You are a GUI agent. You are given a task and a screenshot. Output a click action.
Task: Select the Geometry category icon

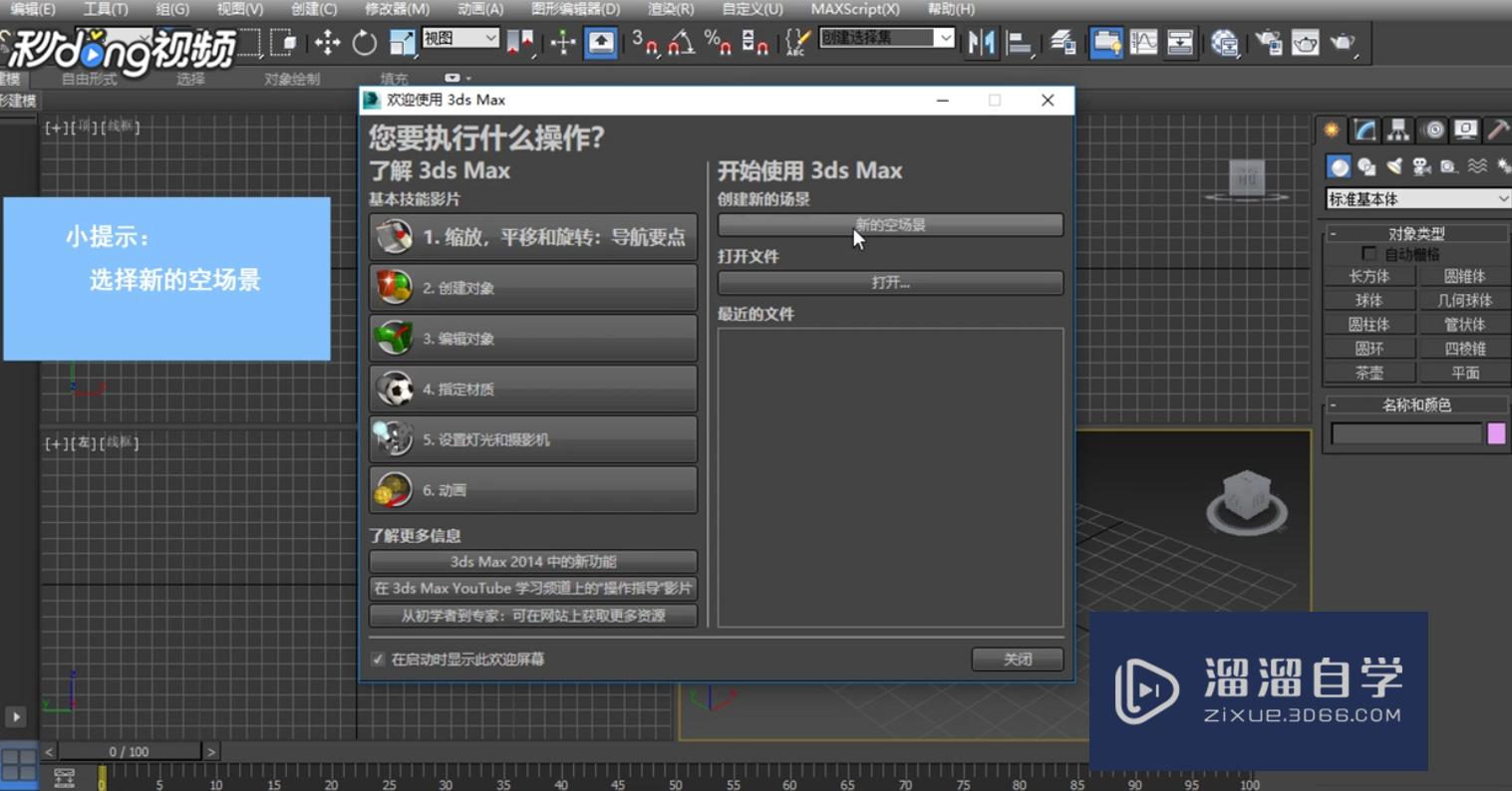point(1339,166)
